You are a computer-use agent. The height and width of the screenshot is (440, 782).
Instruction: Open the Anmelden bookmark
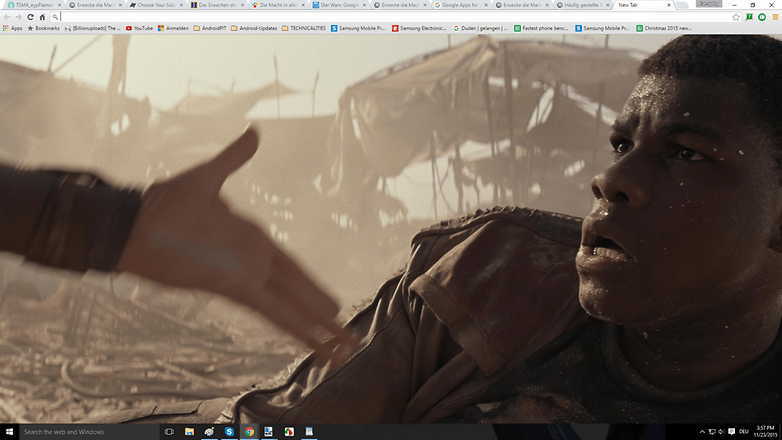point(173,28)
